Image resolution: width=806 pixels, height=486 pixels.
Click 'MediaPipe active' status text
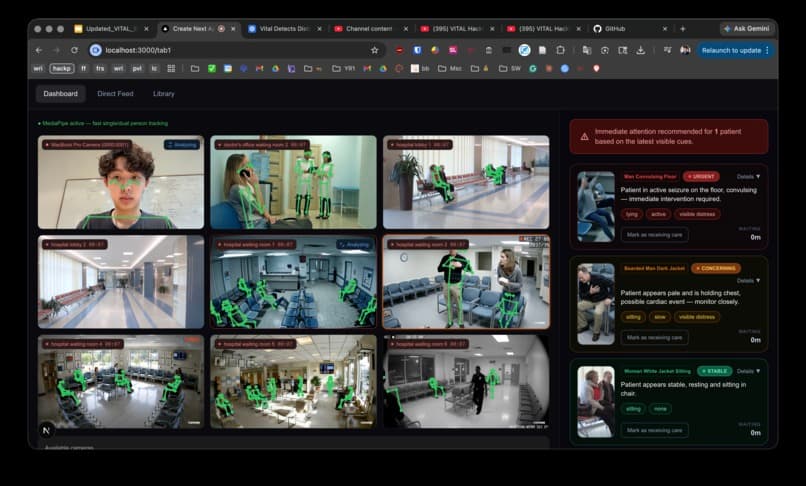click(x=103, y=123)
